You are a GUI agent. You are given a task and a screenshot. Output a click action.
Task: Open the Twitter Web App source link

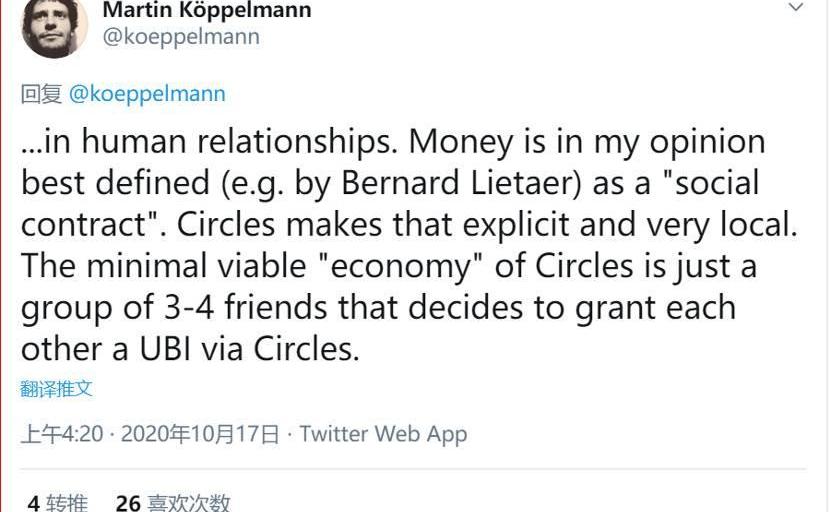pos(383,434)
